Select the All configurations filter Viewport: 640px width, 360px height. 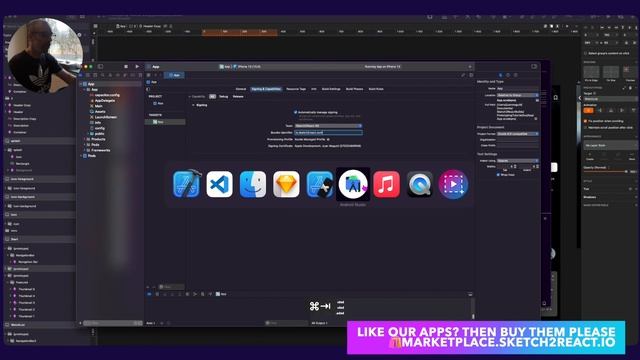pyautogui.click(x=212, y=97)
